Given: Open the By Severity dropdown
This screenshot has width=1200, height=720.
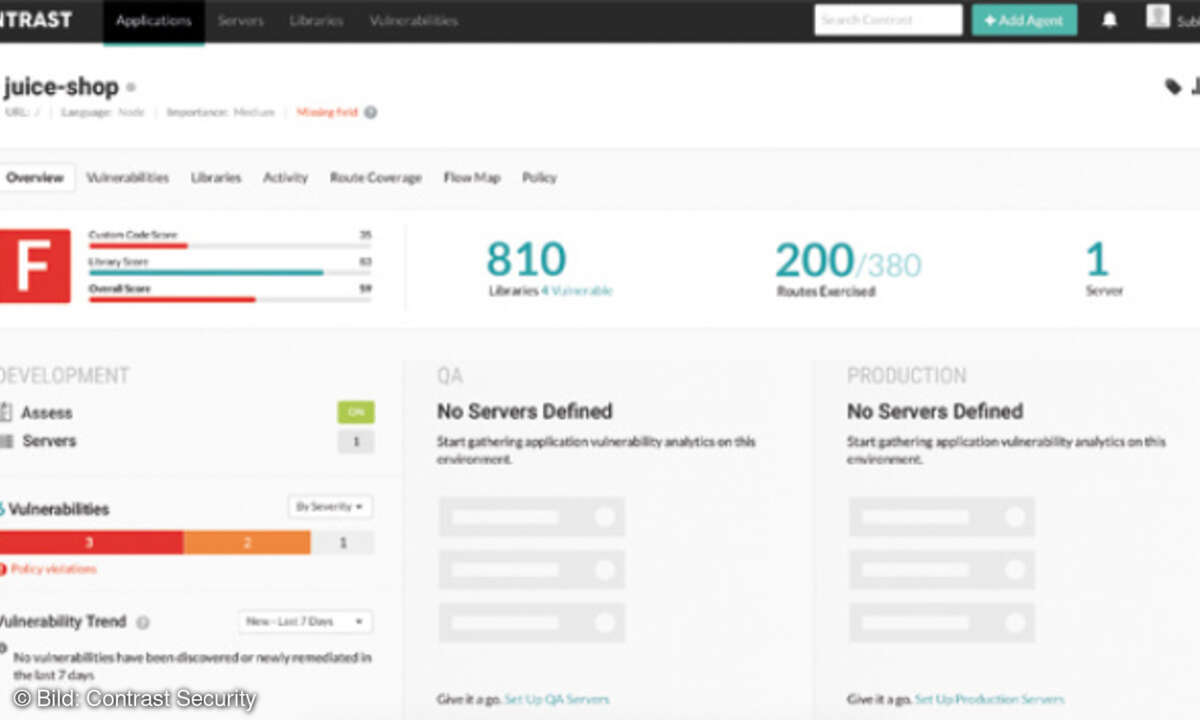Looking at the screenshot, I should 331,507.
